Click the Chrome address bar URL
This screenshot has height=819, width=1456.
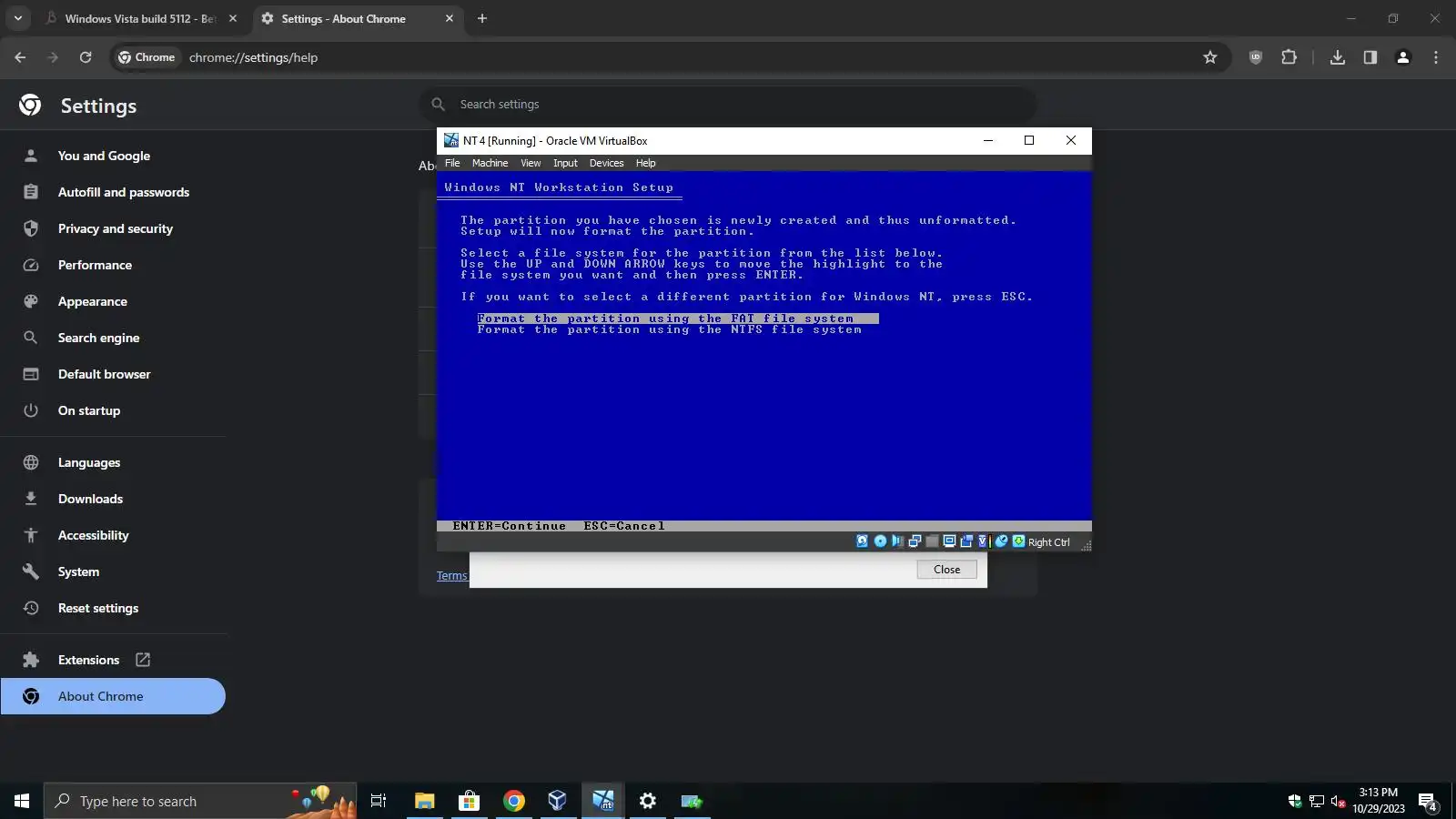tap(253, 57)
